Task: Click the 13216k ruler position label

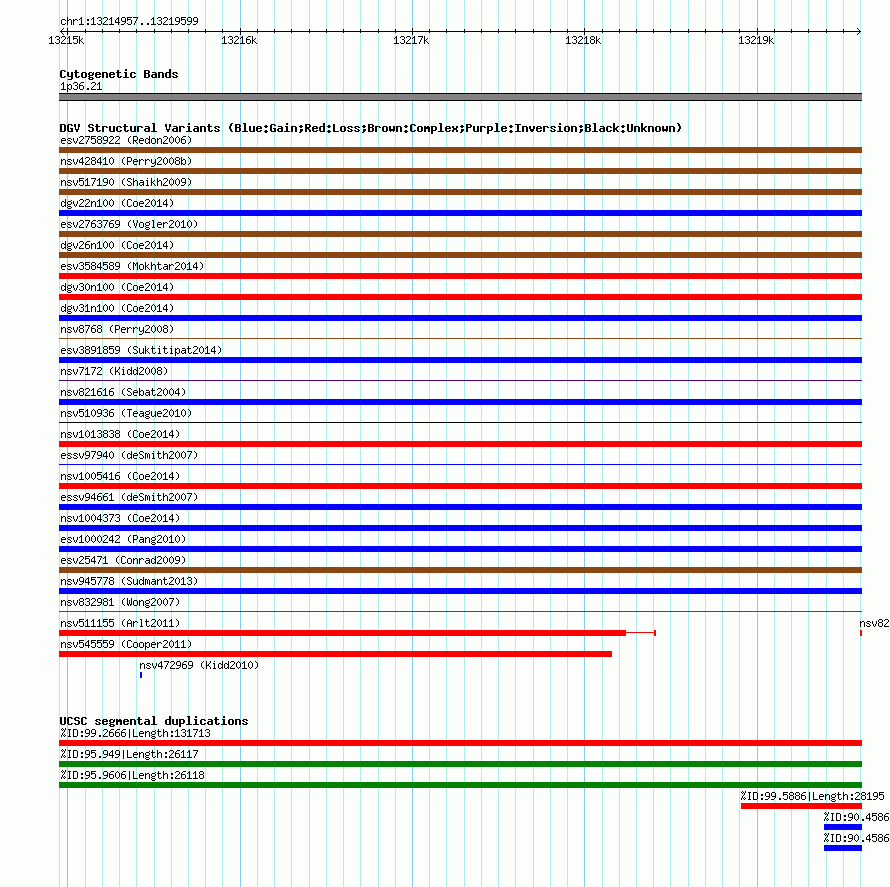Action: tap(239, 40)
